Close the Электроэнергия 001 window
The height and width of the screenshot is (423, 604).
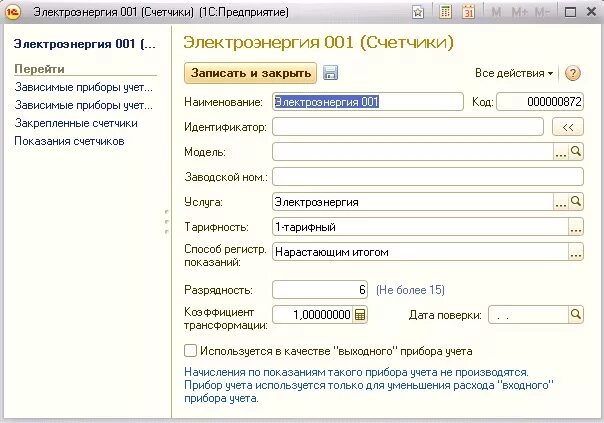point(591,12)
